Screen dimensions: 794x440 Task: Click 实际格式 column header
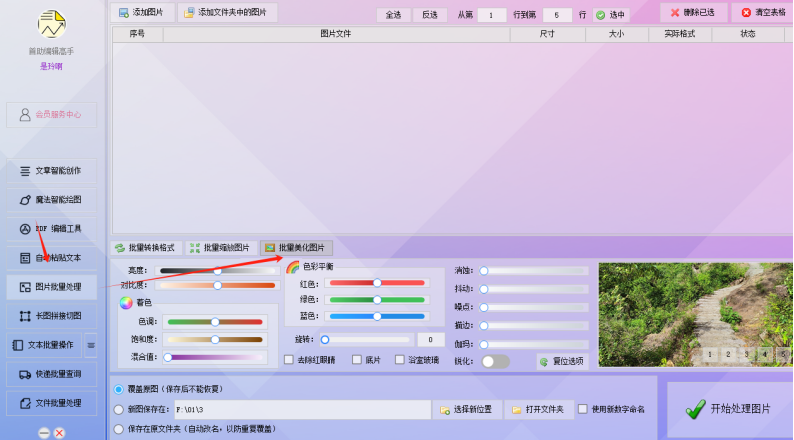pos(680,34)
